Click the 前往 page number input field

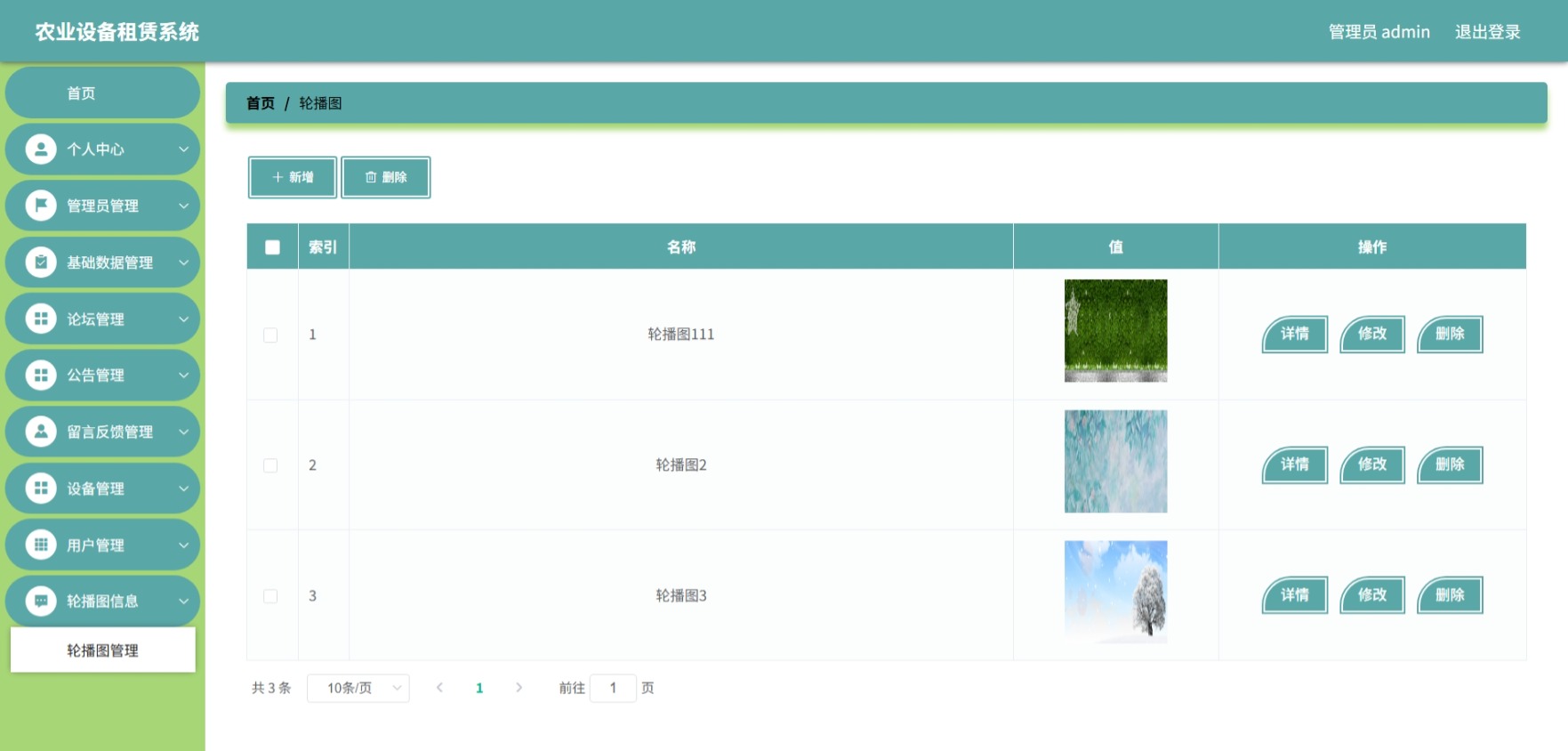pos(613,688)
